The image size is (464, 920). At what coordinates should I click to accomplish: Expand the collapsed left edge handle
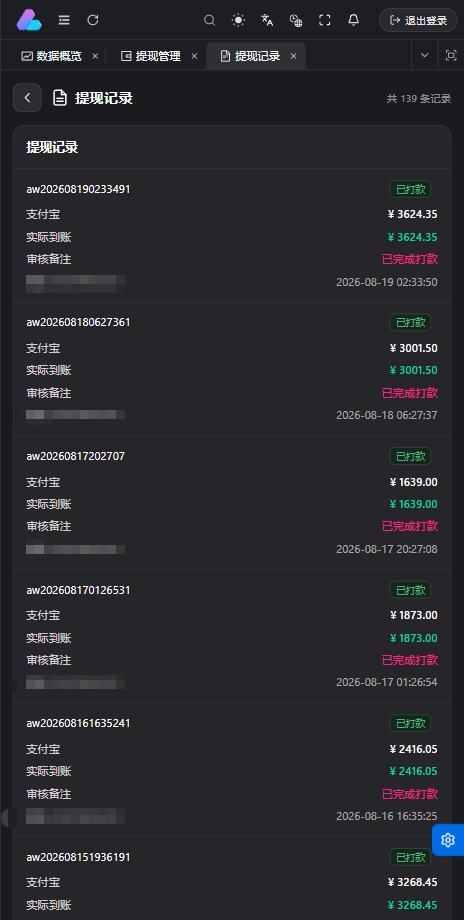pyautogui.click(x=6, y=817)
